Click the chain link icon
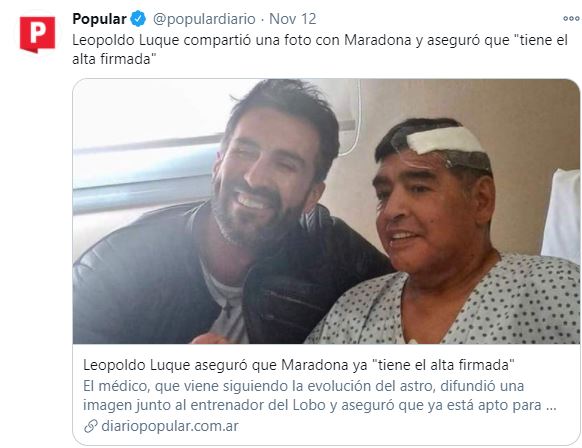582x448 pixels. click(91, 426)
